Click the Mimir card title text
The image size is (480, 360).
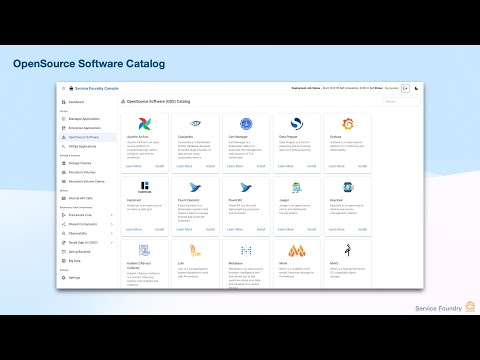click(x=283, y=263)
